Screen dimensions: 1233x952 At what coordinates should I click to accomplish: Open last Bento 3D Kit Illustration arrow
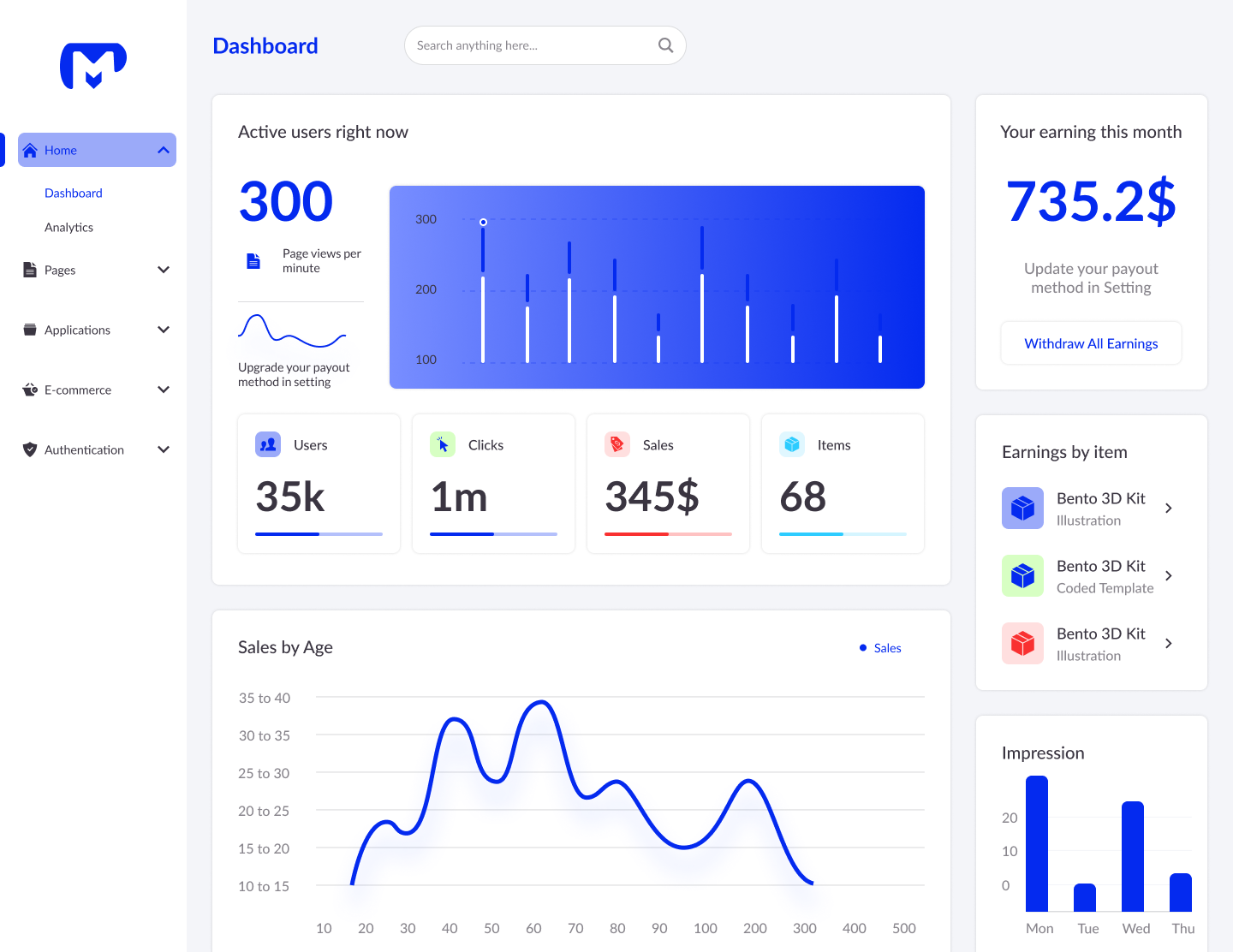click(x=1169, y=644)
